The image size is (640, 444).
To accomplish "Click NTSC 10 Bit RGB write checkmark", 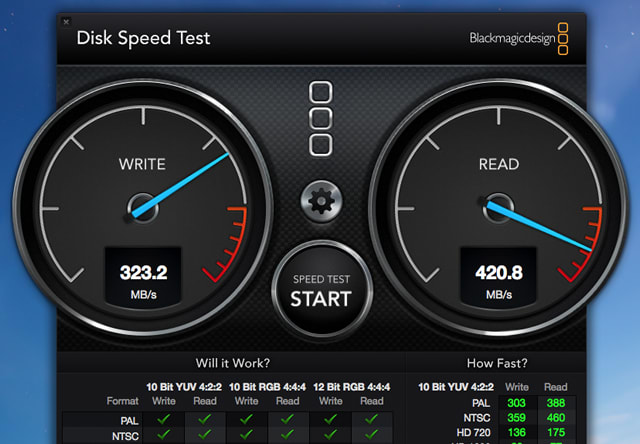I will pyautogui.click(x=246, y=434).
